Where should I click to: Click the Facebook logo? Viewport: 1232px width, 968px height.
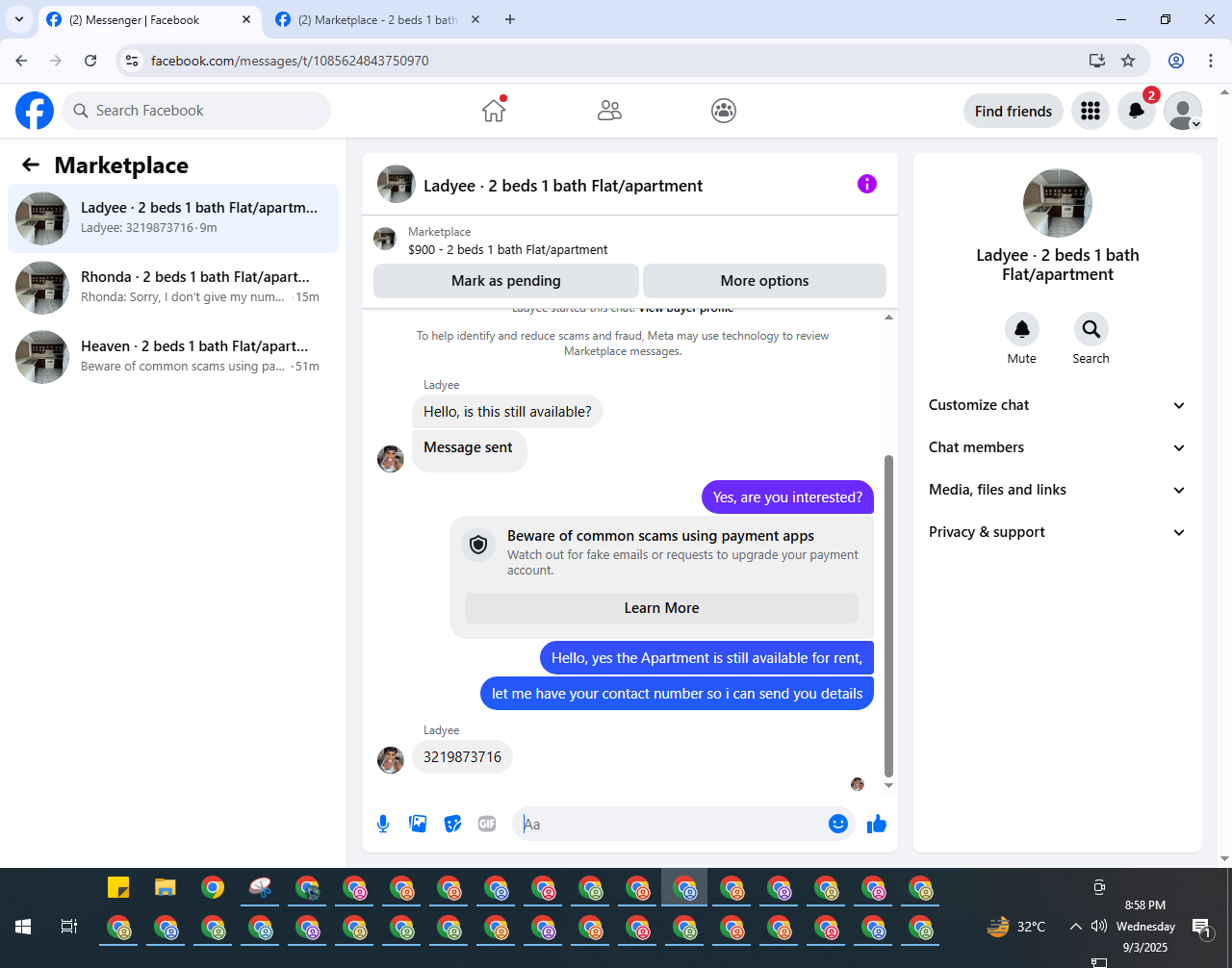(x=35, y=111)
